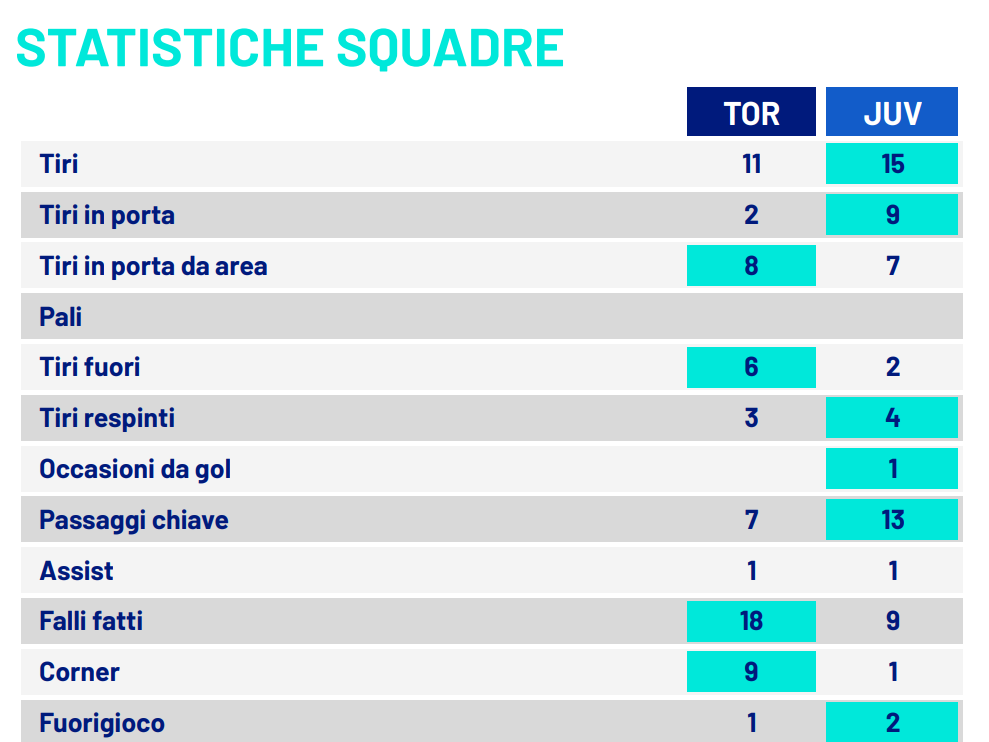Click the Occasioni da gol label

135,468
